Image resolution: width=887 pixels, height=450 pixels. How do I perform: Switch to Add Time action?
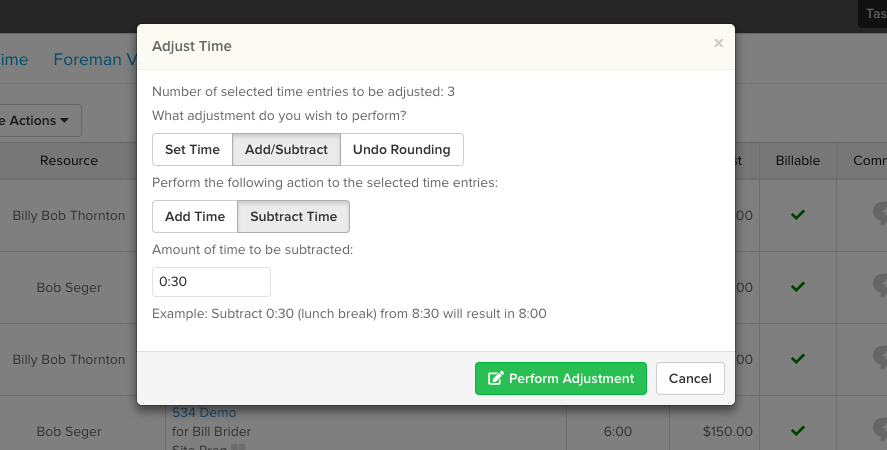tap(195, 216)
